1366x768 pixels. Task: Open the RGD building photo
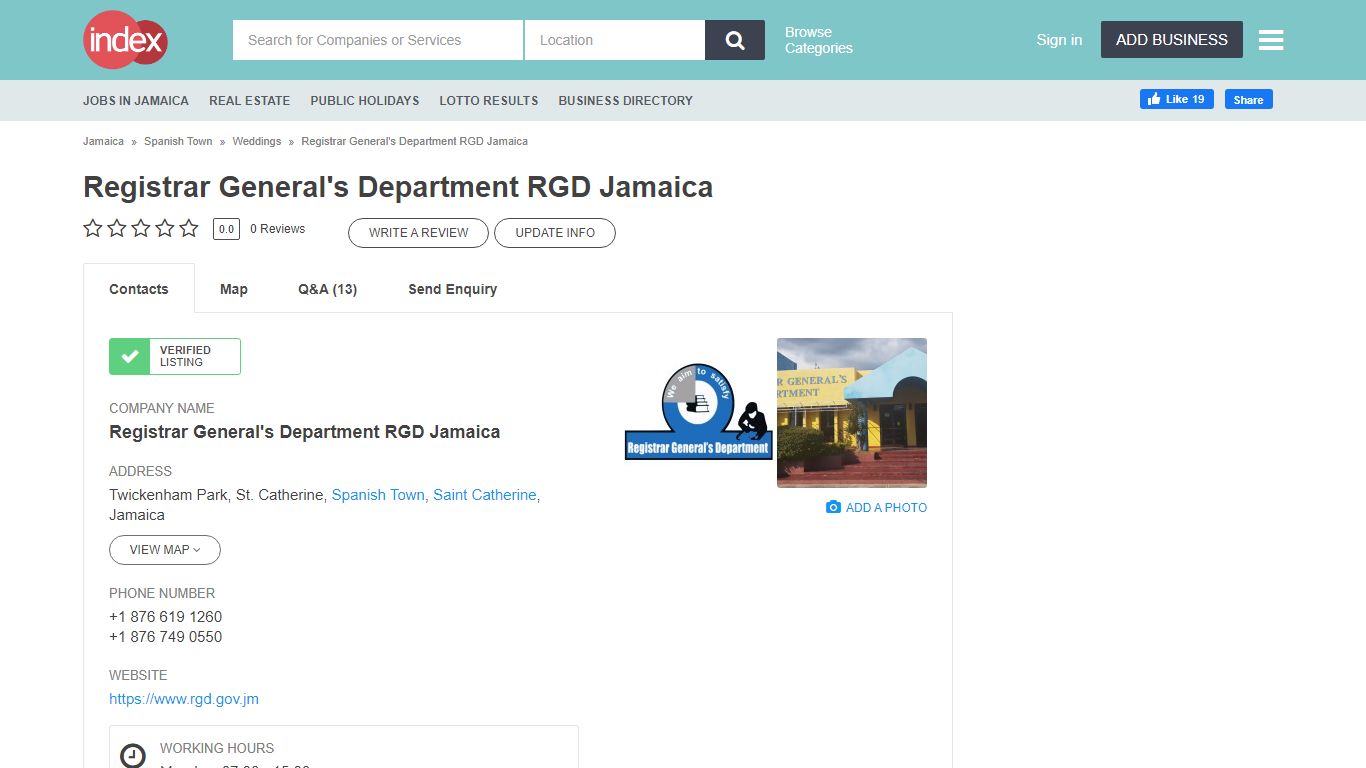tap(852, 413)
